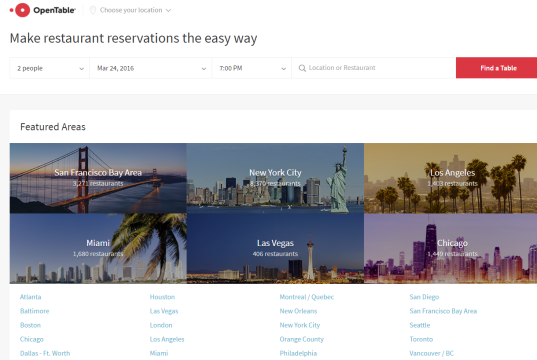Select the San Francisco Bay Area featured tile
Screen dimensions: 537x360
(x=98, y=178)
